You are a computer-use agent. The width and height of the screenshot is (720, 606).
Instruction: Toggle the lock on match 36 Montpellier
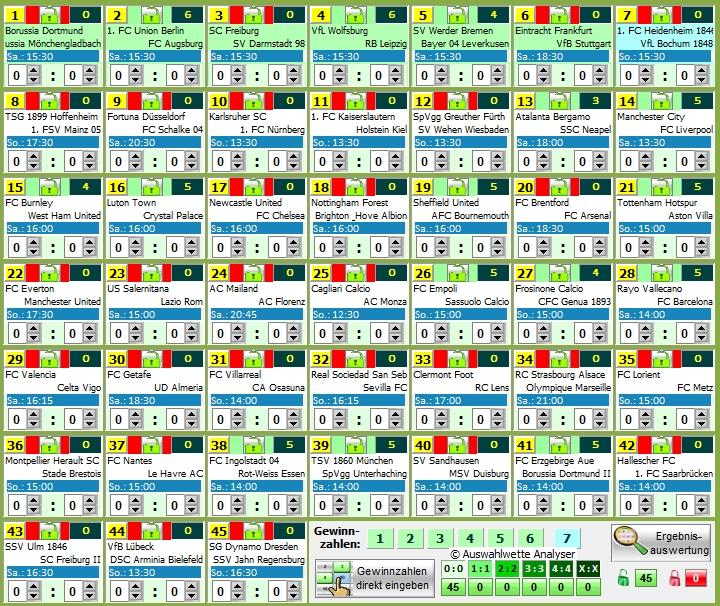pos(49,445)
